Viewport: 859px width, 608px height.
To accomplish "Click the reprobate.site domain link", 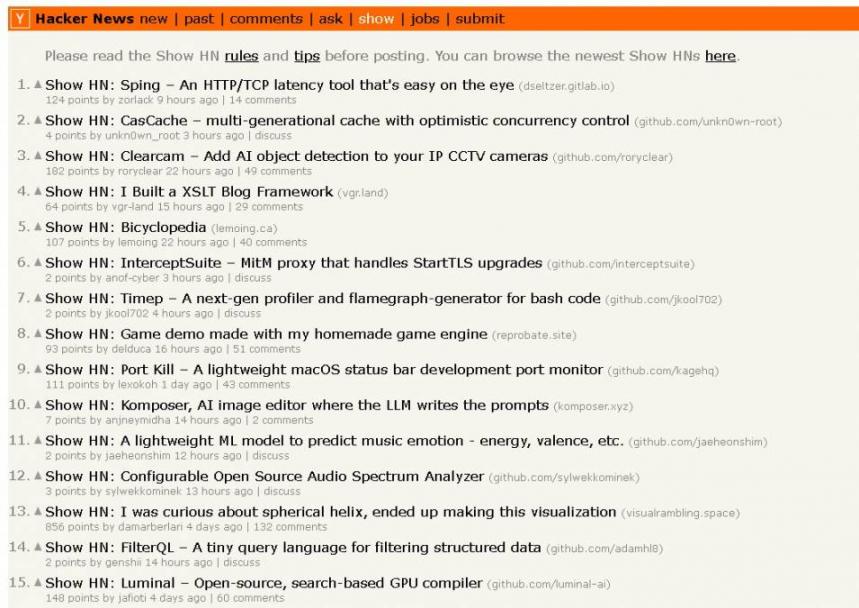I will [x=534, y=336].
